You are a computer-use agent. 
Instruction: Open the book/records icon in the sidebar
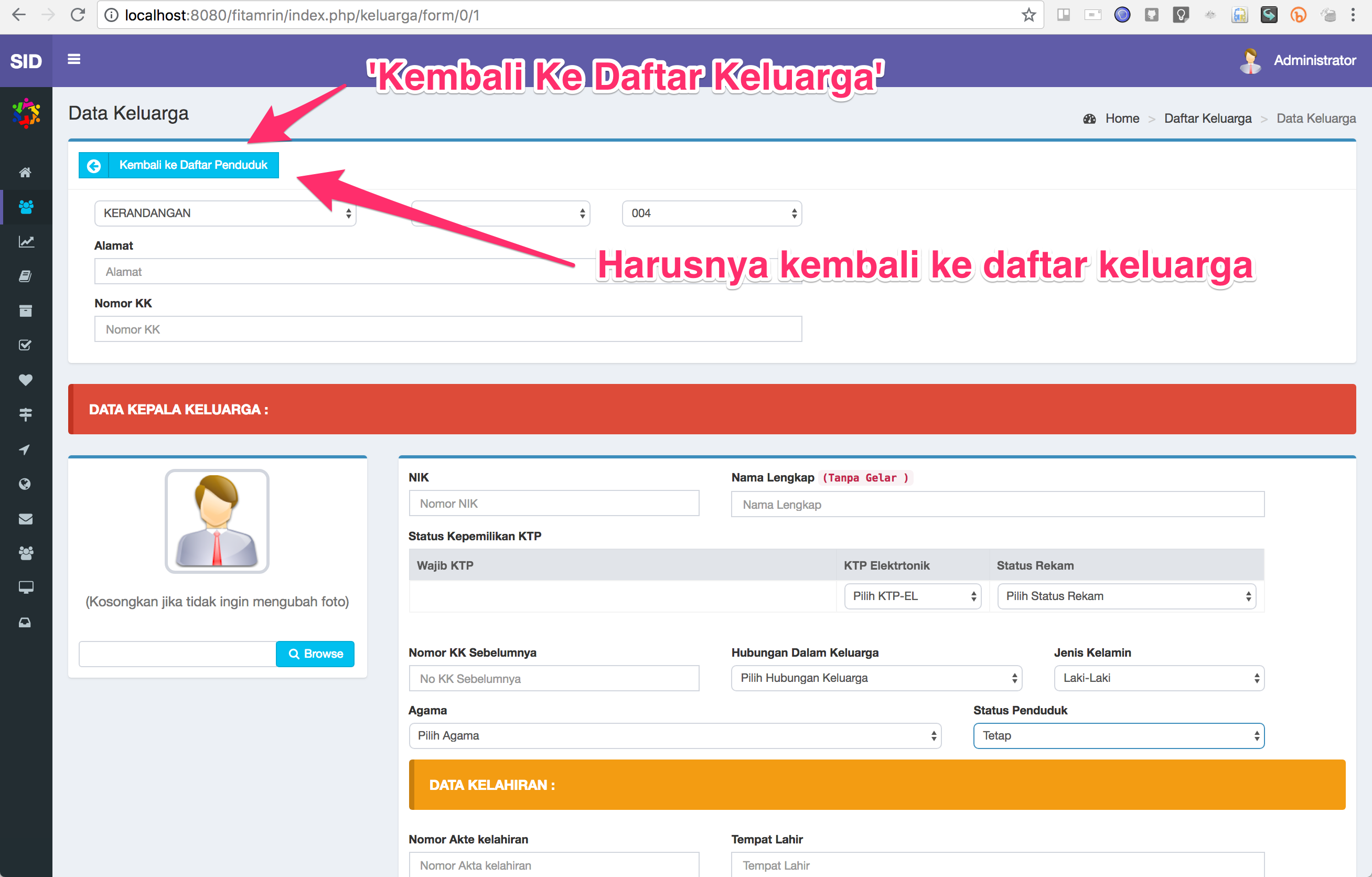tap(26, 276)
